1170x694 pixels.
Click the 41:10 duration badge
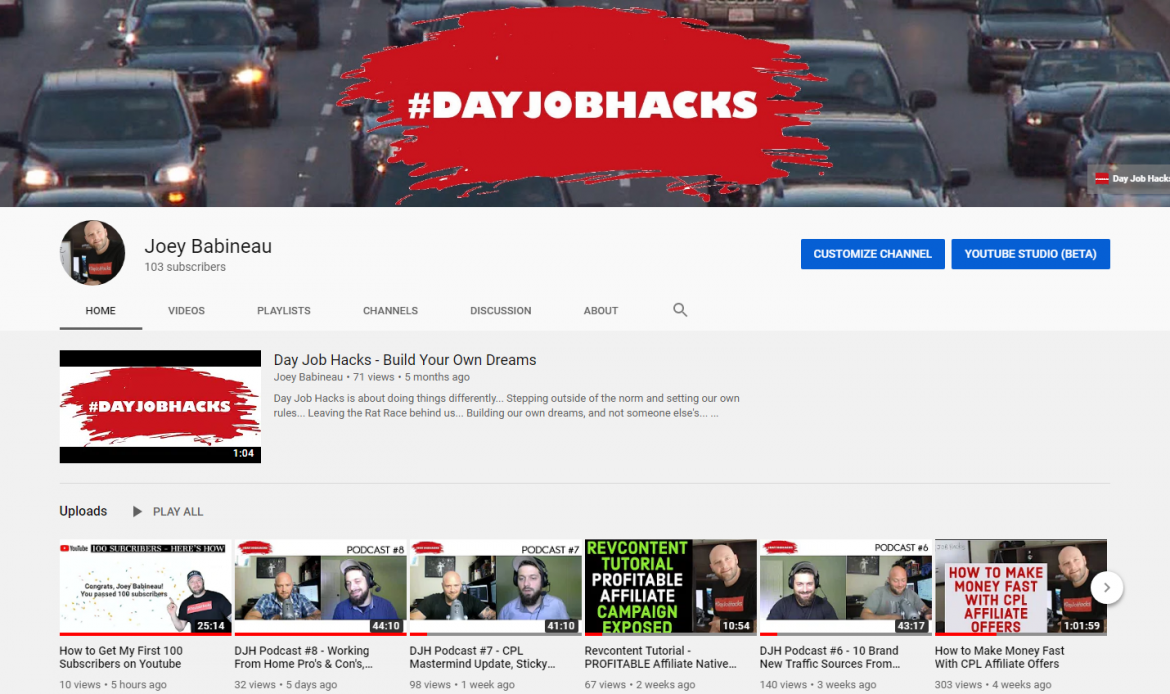[560, 625]
